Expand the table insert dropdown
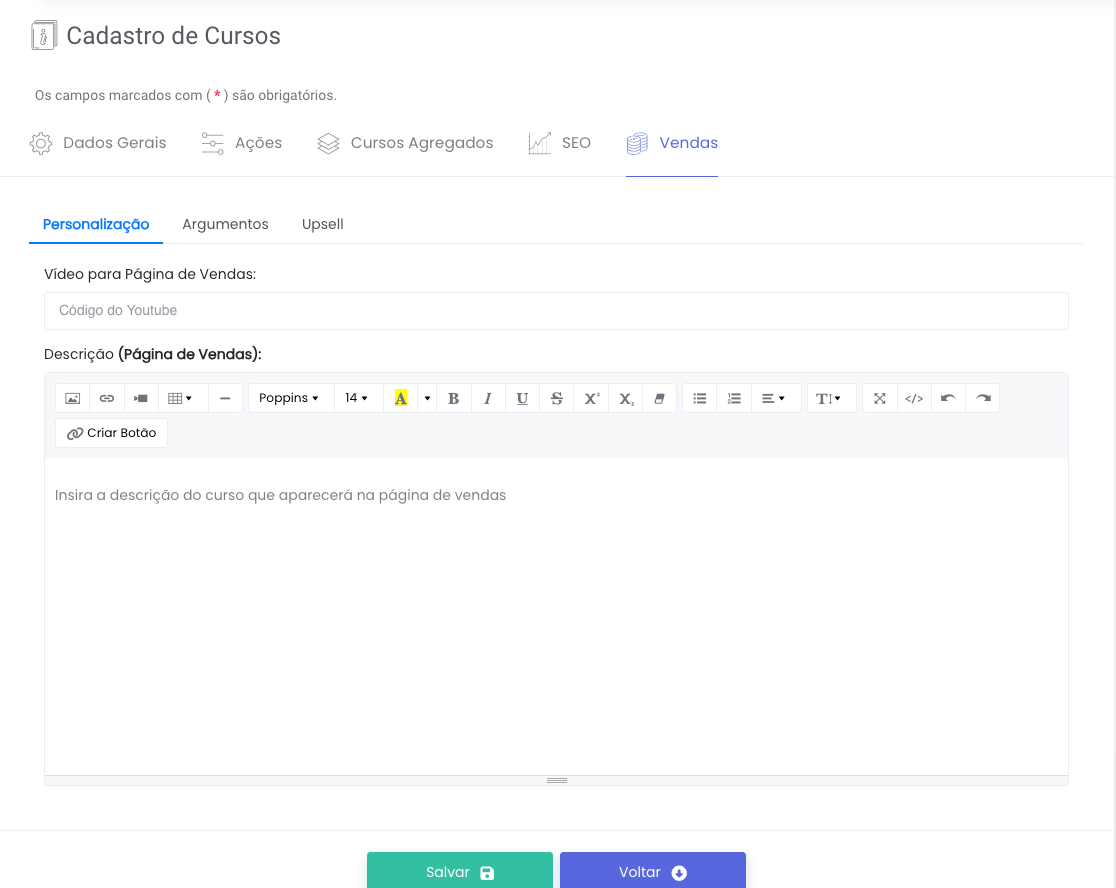 point(181,398)
